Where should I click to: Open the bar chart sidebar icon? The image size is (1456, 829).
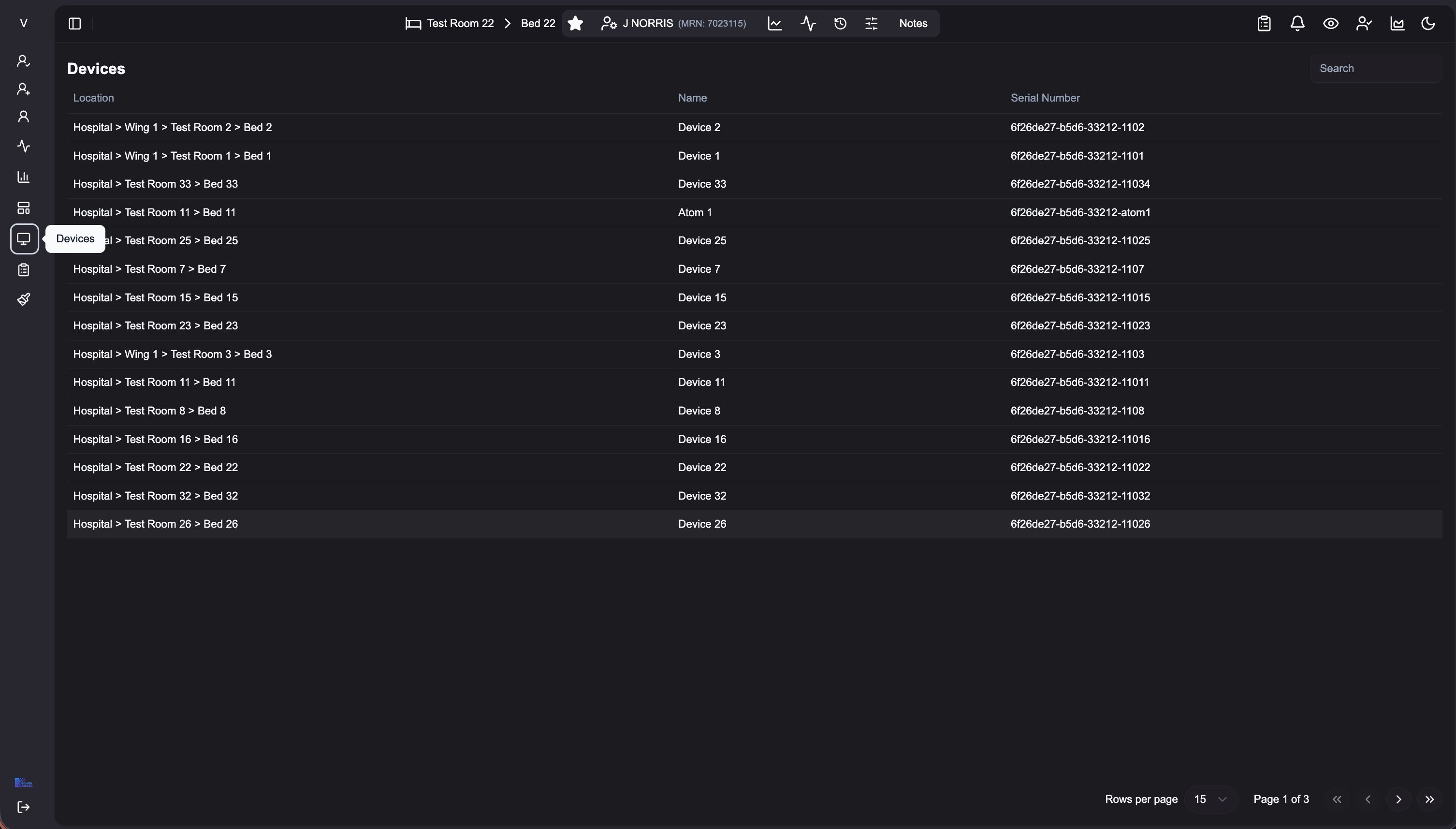click(23, 177)
